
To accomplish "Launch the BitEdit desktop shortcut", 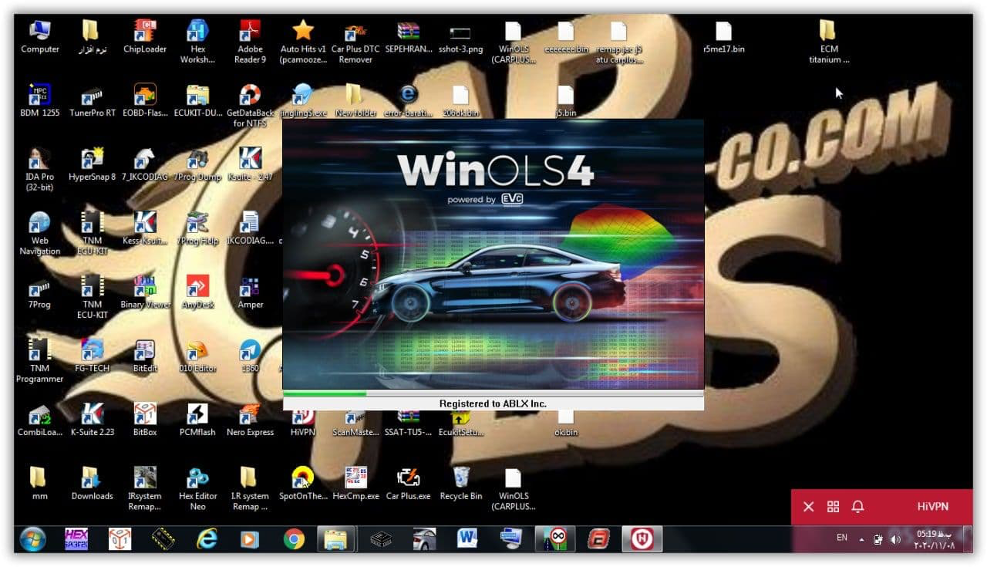I will (145, 356).
